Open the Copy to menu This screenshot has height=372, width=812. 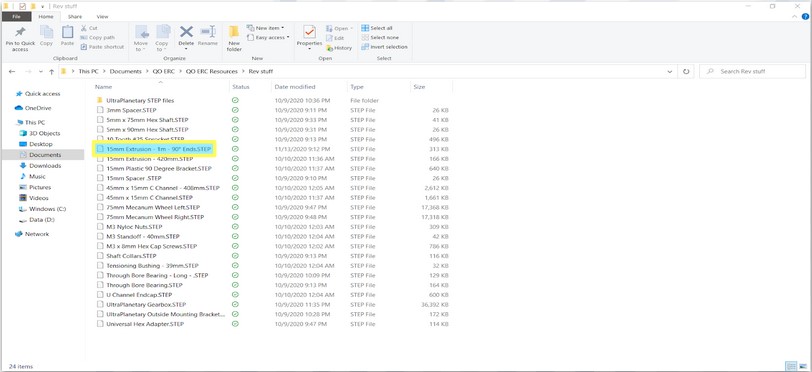162,38
